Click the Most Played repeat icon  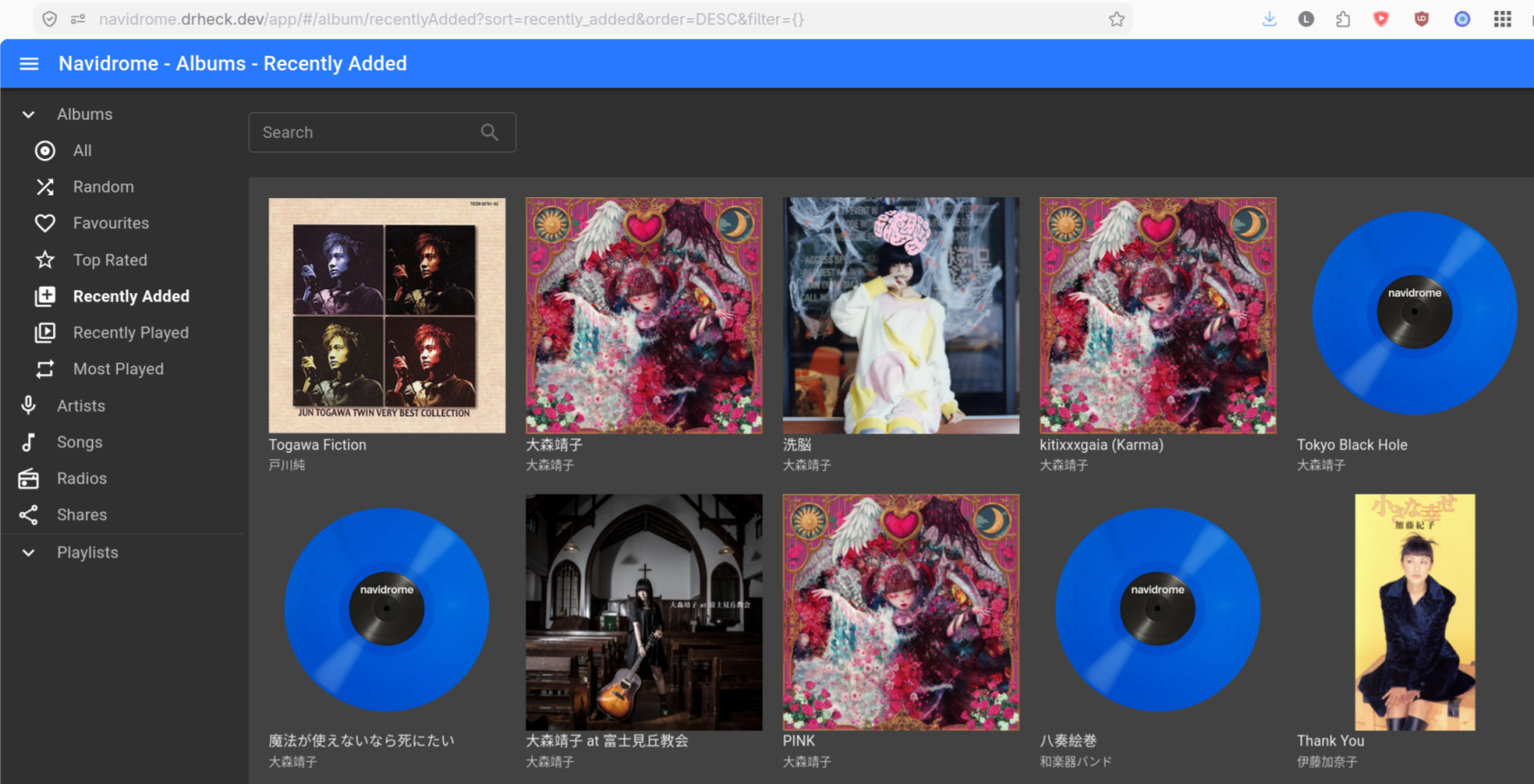(x=45, y=370)
